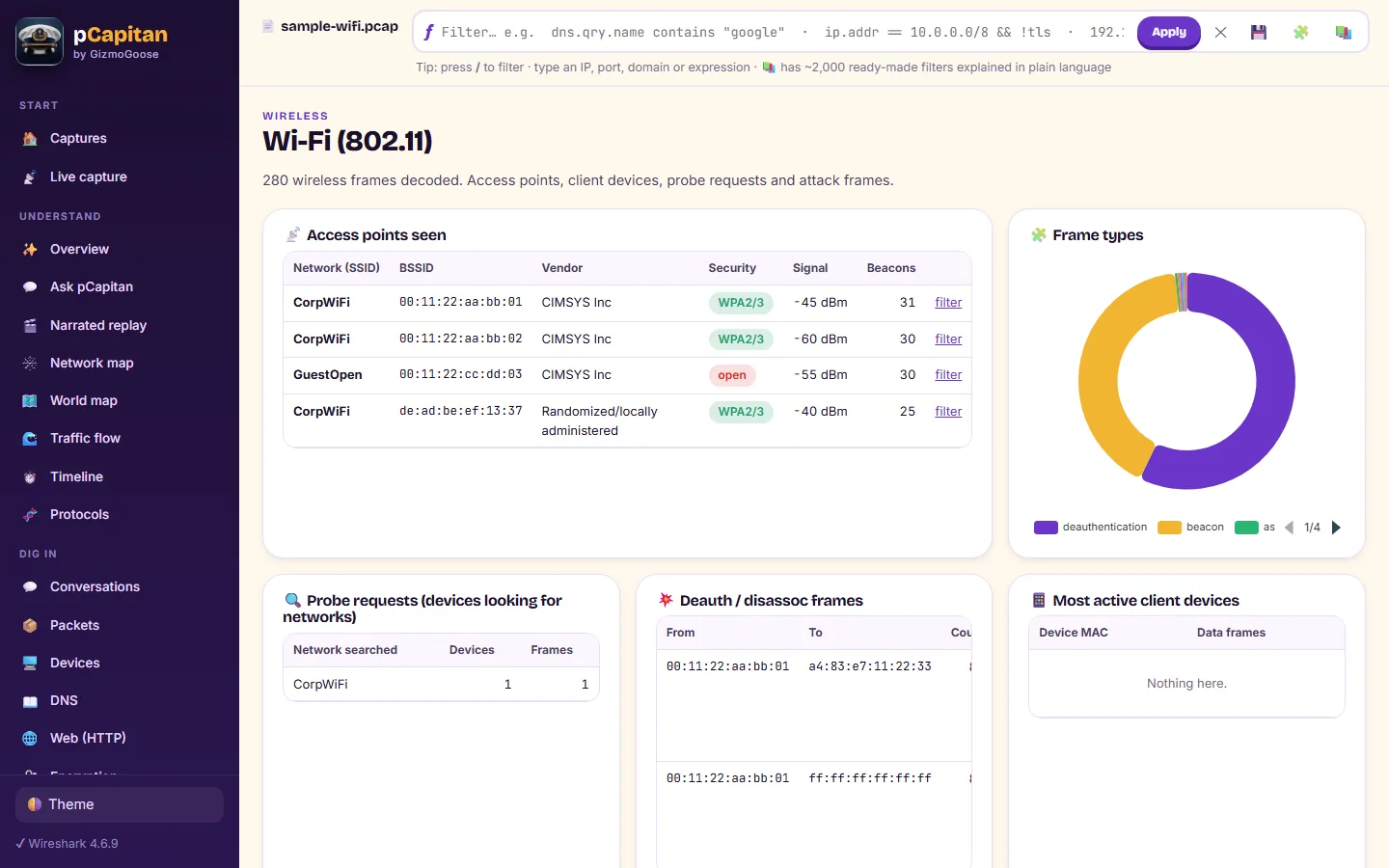
Task: Click the sample-wifi.pcap file name
Action: [x=340, y=26]
